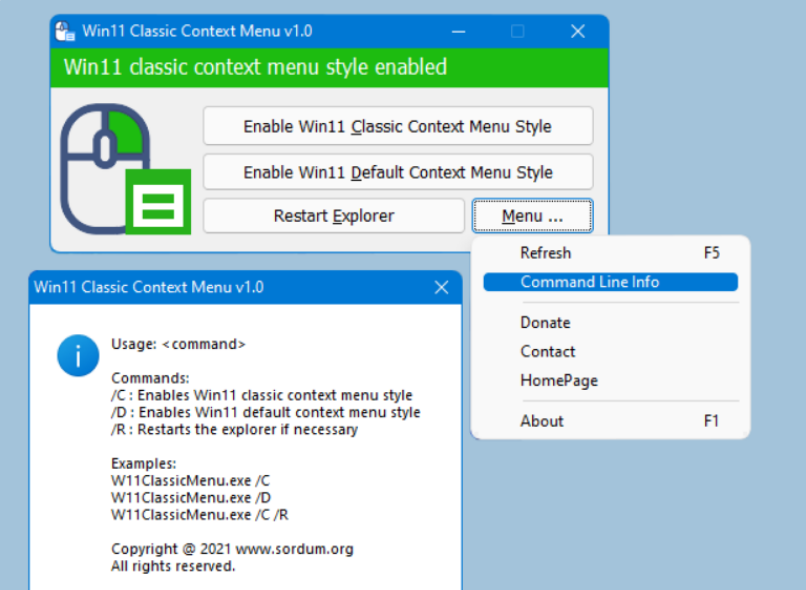Go to HomePage from the menu
This screenshot has width=806, height=590.
coord(558,380)
